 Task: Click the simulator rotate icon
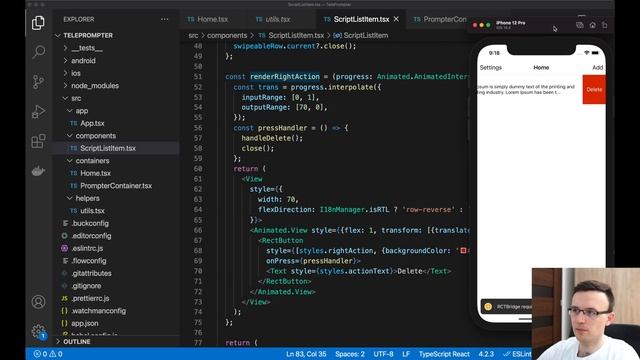605,25
